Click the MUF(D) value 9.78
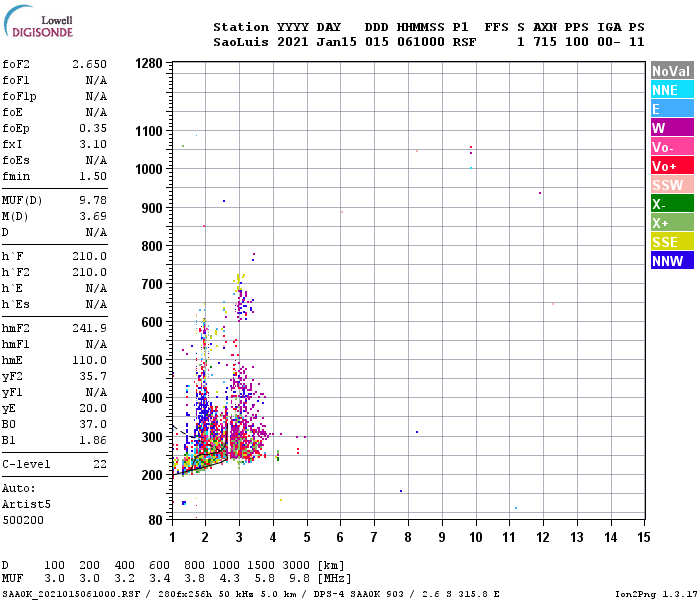The width and height of the screenshot is (700, 600). 93,200
